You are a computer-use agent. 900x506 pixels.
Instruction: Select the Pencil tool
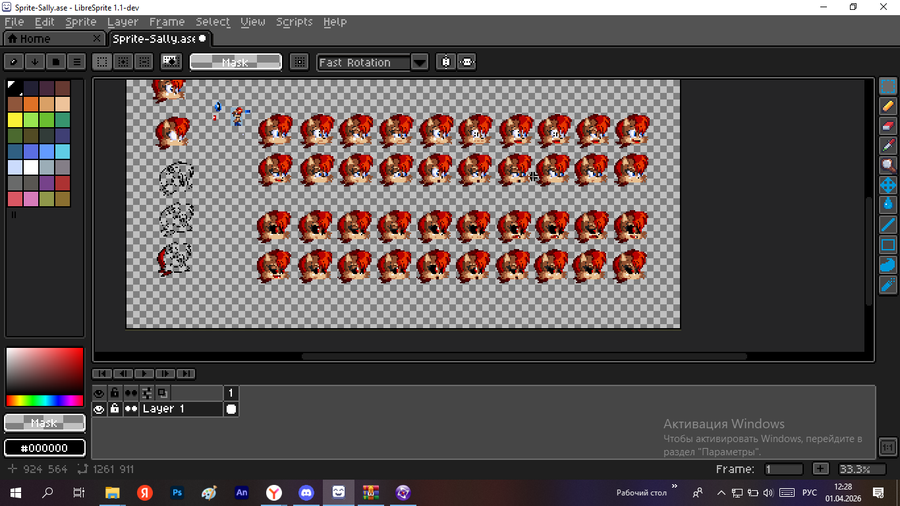click(887, 106)
